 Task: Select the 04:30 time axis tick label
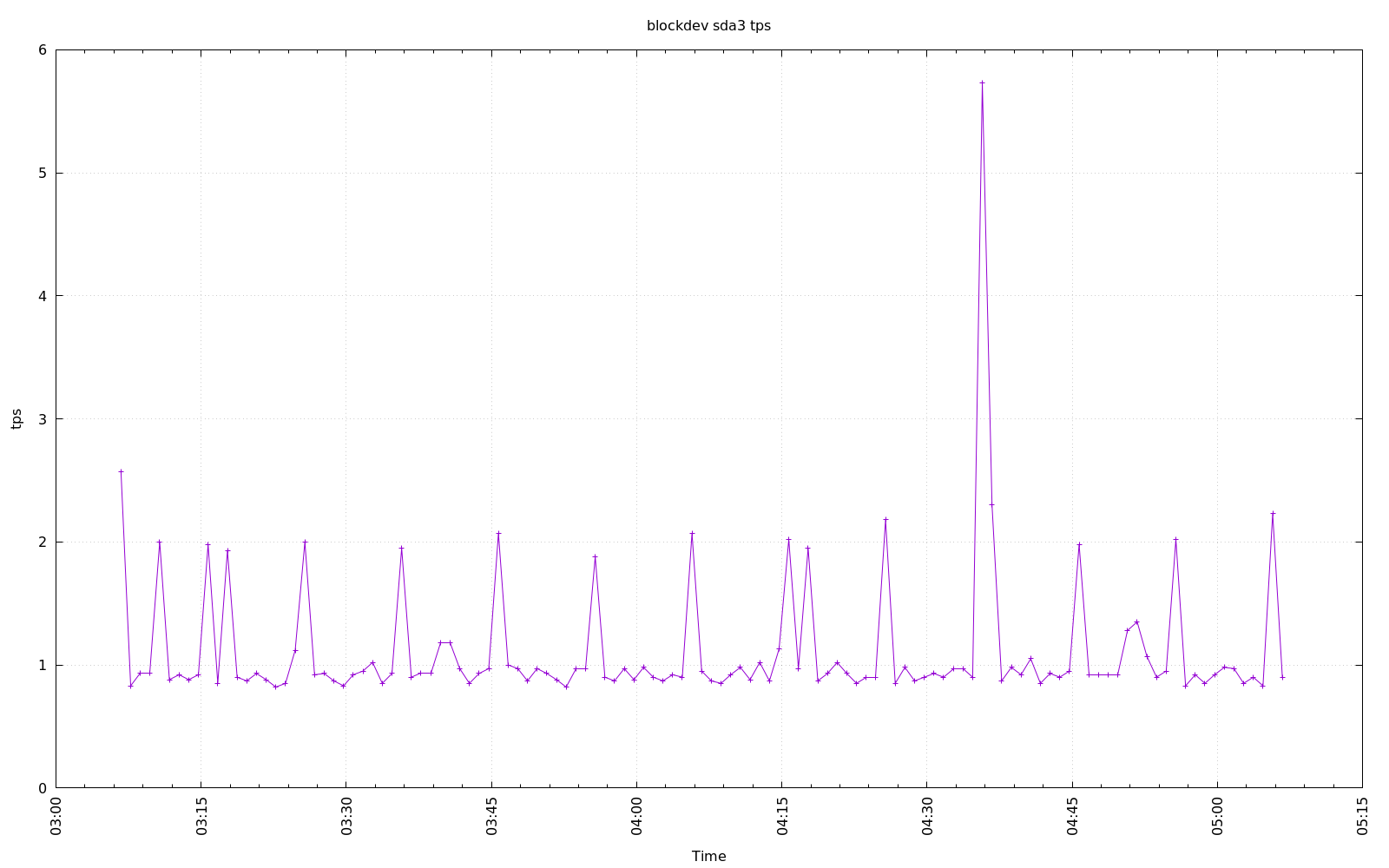click(927, 818)
